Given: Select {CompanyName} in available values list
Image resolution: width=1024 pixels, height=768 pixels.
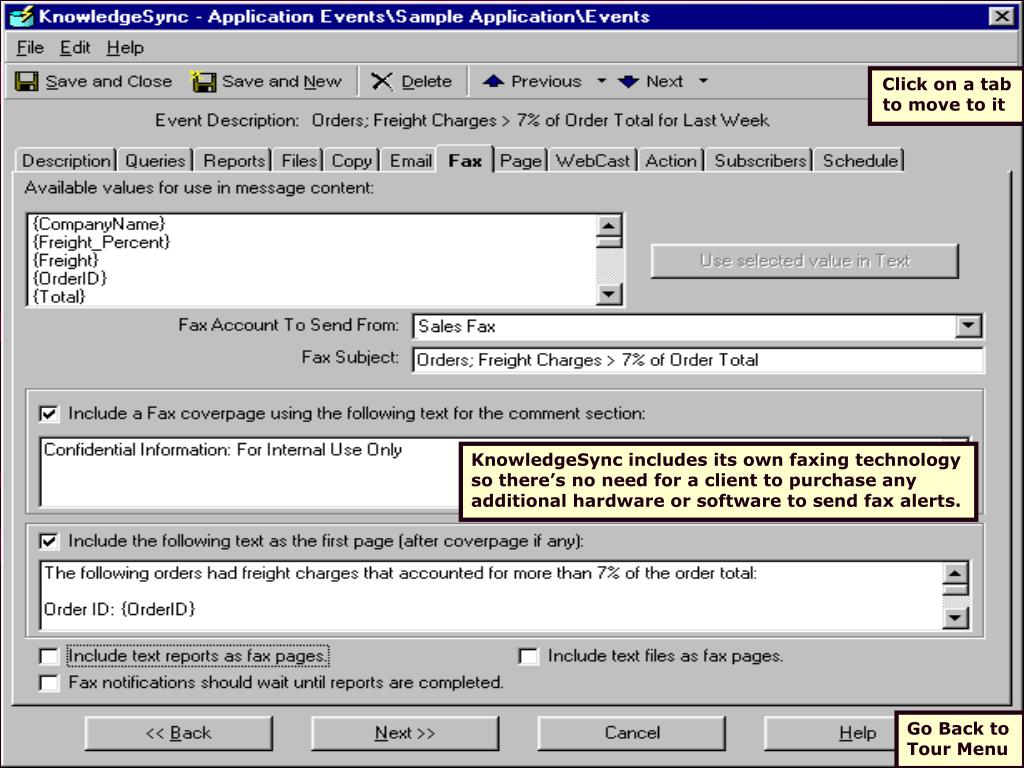Looking at the screenshot, I should [99, 224].
